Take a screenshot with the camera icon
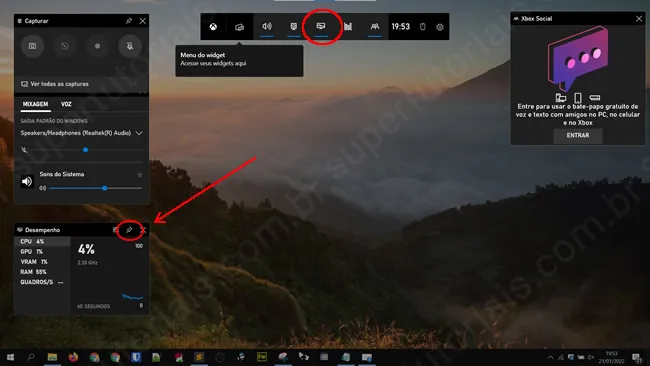This screenshot has width=650, height=366. click(x=32, y=46)
